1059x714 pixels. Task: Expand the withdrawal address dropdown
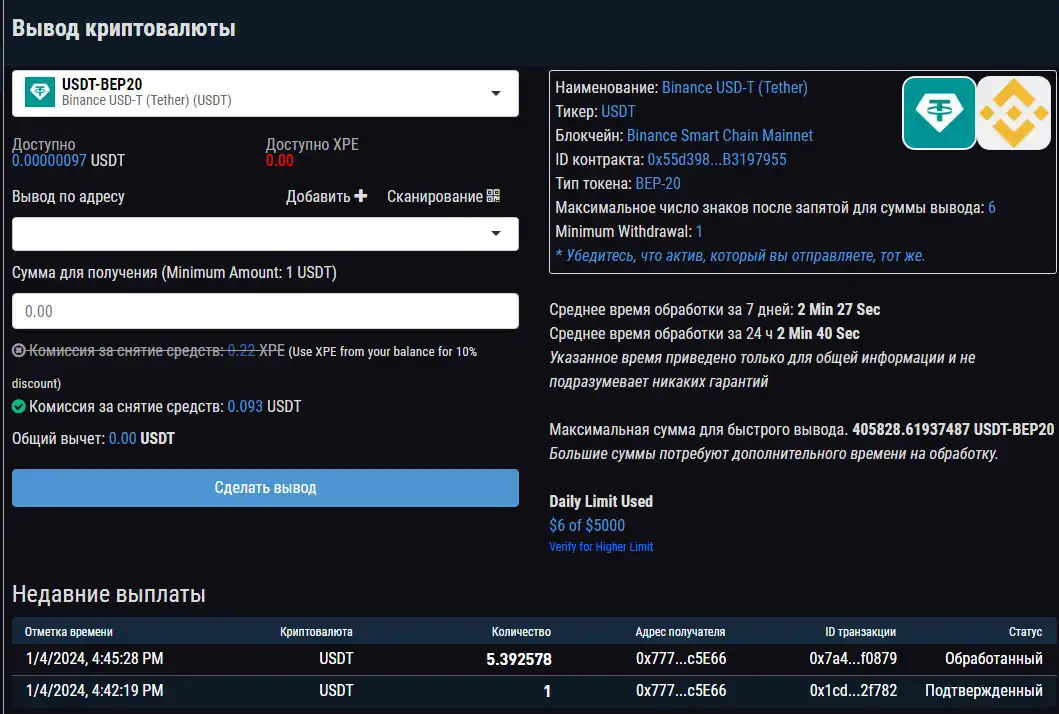point(265,234)
